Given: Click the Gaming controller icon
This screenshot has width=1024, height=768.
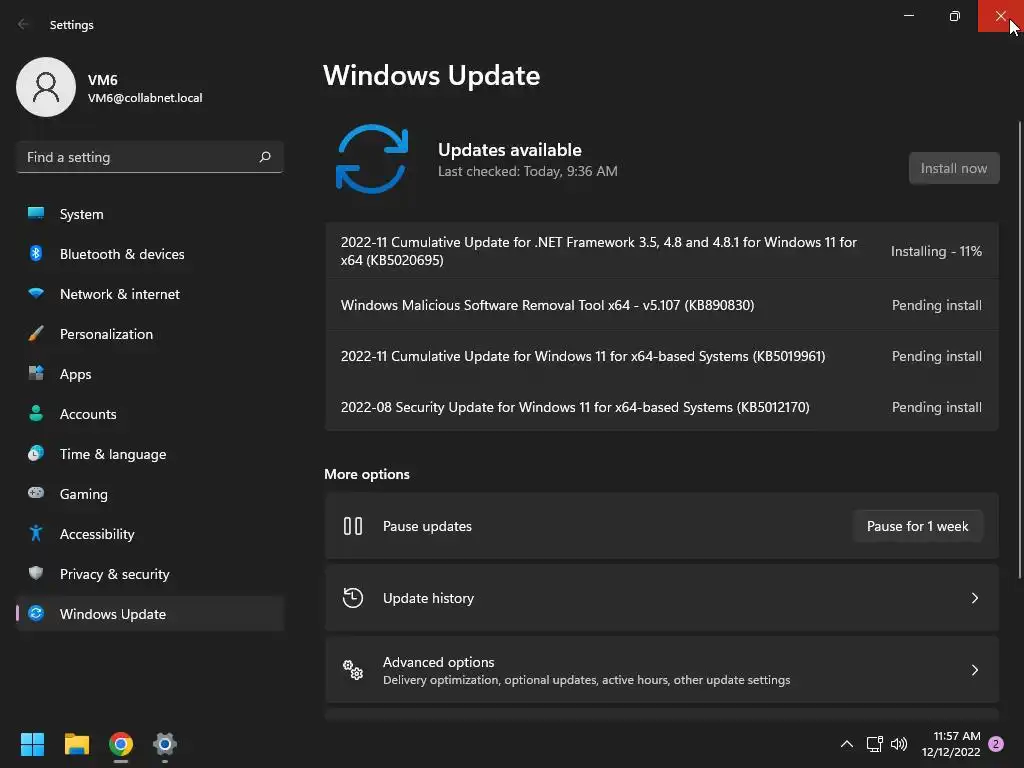Looking at the screenshot, I should [36, 493].
